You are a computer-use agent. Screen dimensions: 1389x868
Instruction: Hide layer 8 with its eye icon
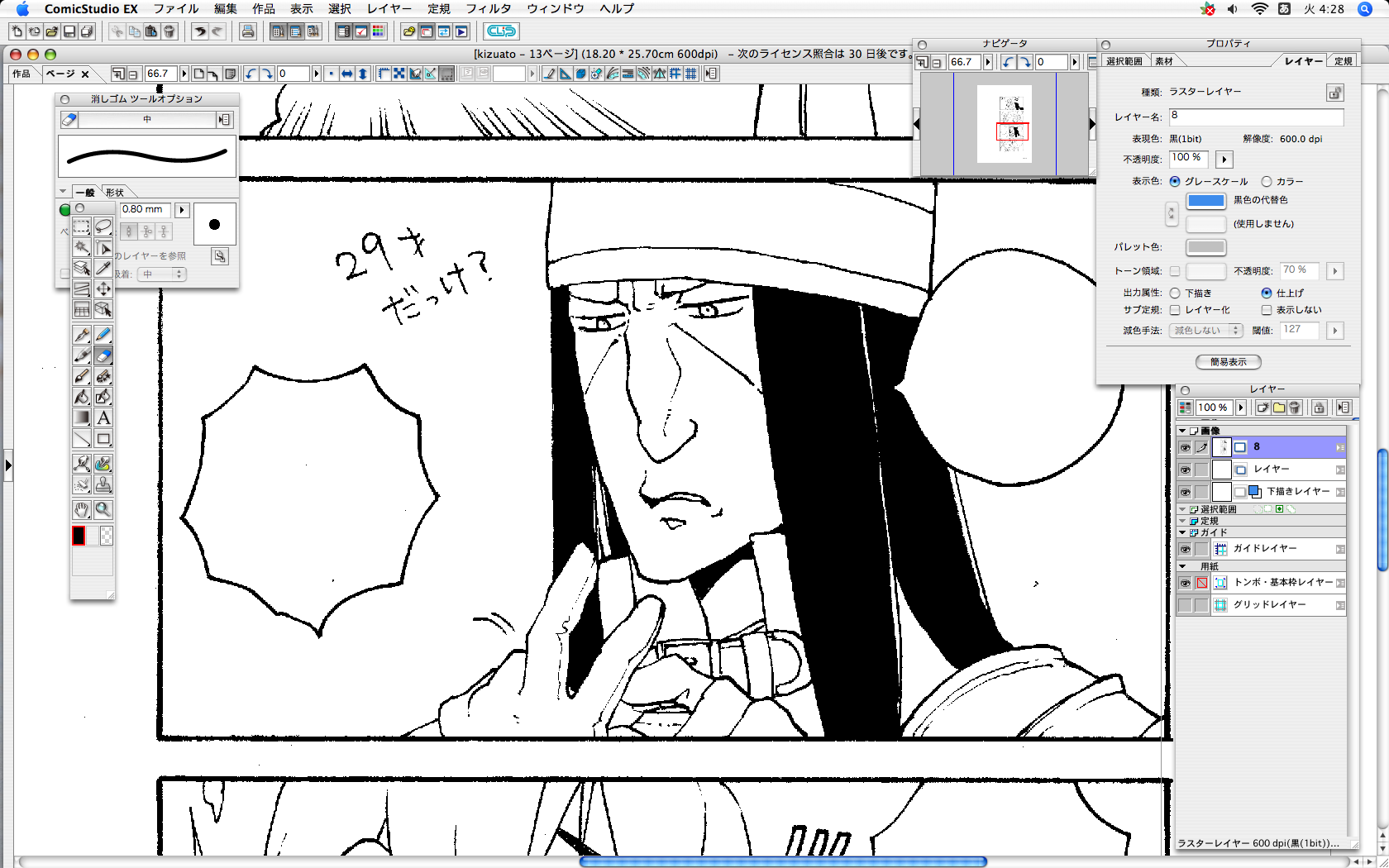point(1185,447)
